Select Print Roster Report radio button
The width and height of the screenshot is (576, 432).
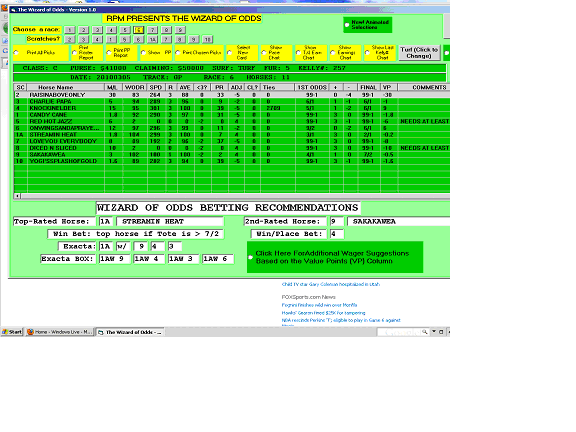click(x=75, y=53)
